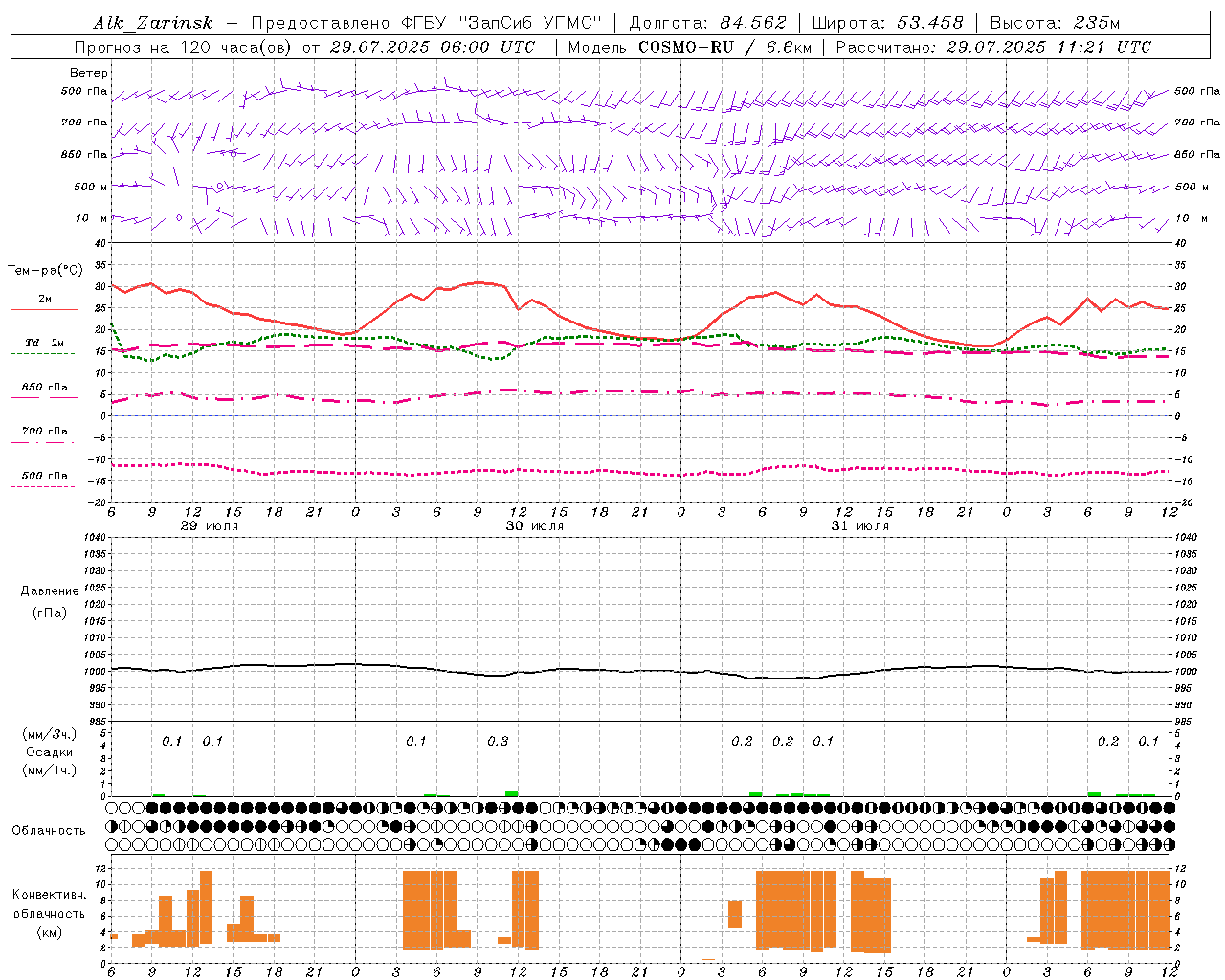The width and height of the screenshot is (1225, 980).
Task: Click "1040" on the left pressure axis
Action: (x=94, y=538)
